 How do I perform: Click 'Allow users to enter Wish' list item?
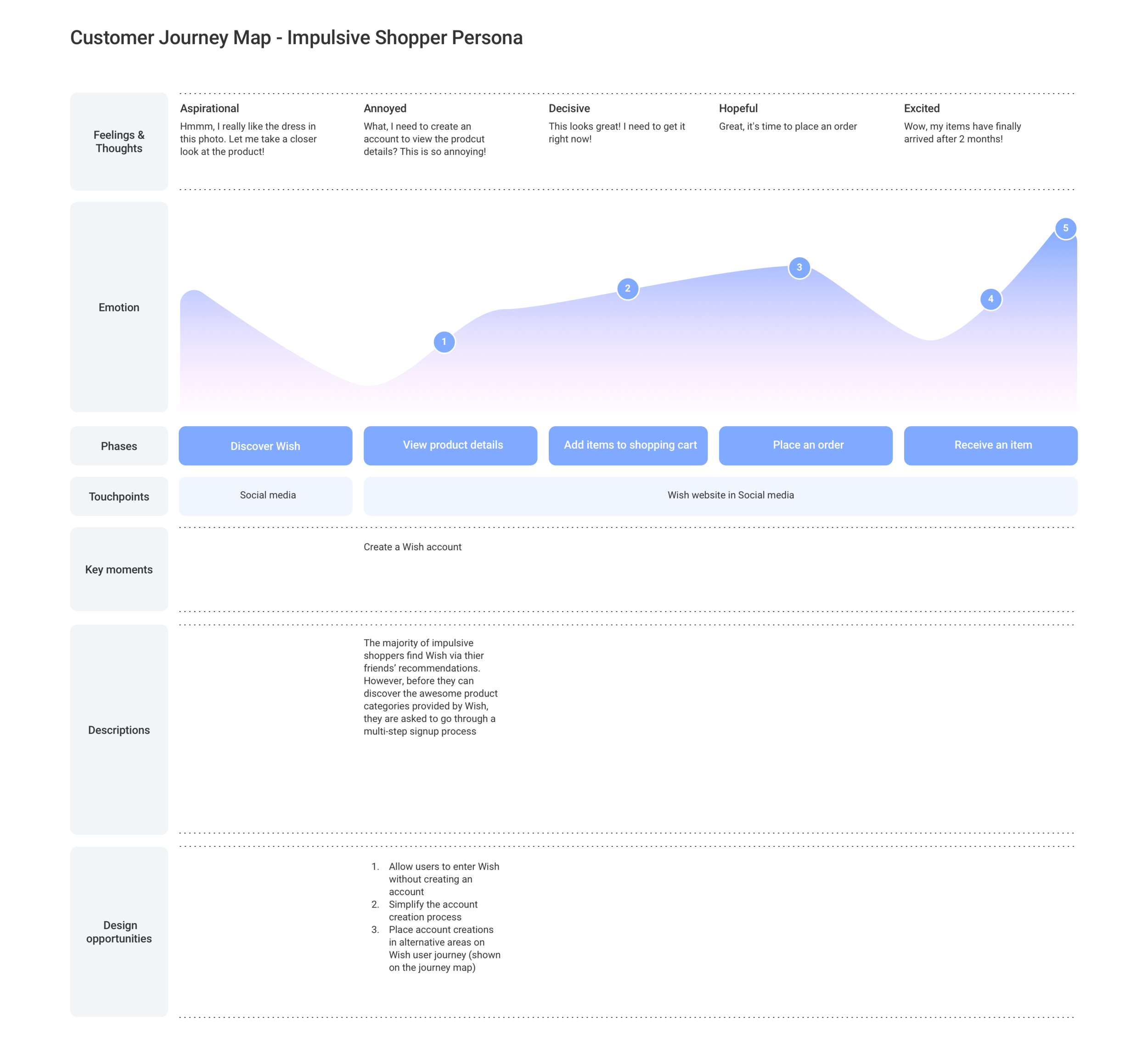click(x=436, y=879)
